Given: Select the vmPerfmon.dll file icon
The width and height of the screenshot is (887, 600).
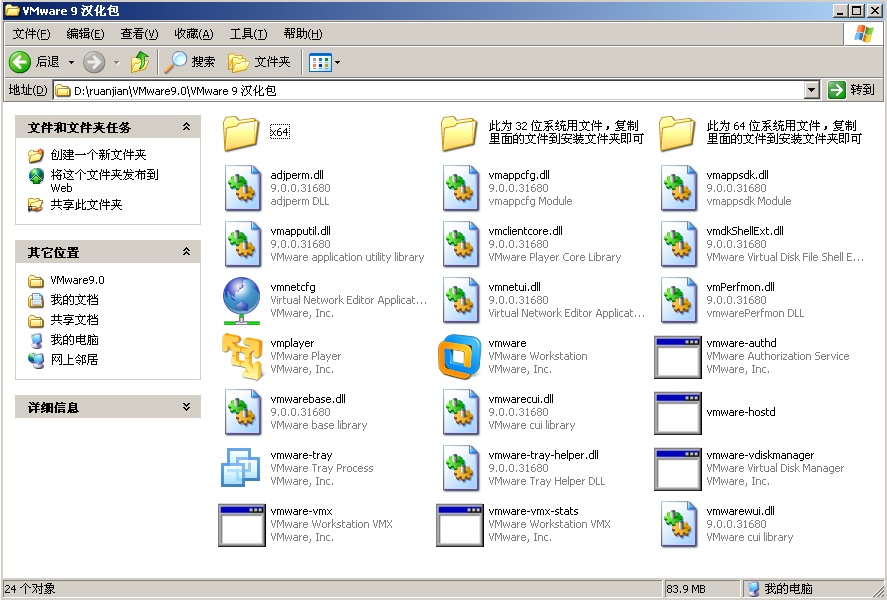Looking at the screenshot, I should [x=679, y=300].
